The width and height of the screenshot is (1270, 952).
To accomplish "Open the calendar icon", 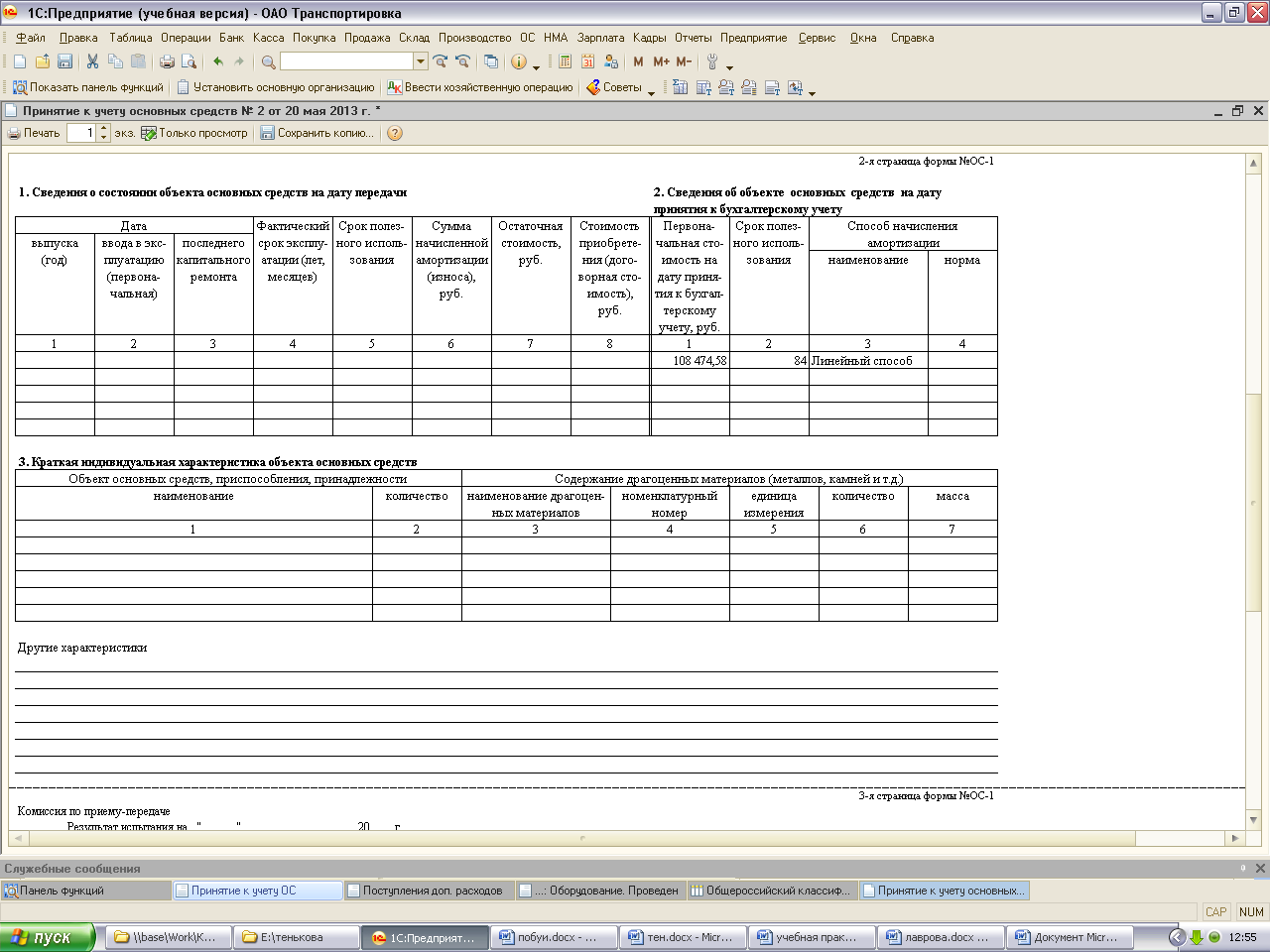I will pyautogui.click(x=587, y=61).
